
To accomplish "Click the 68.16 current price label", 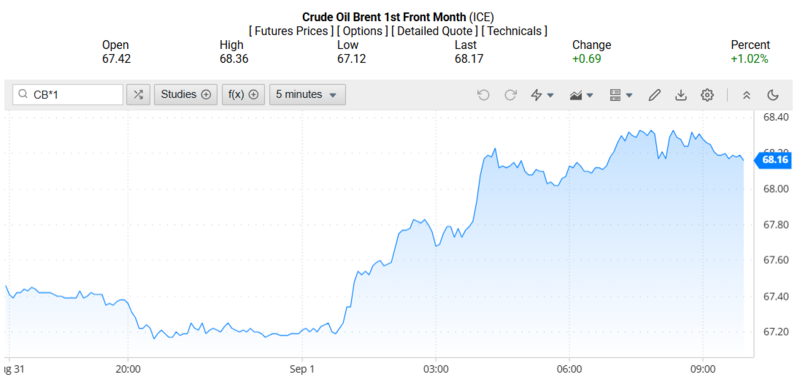I will 775,160.
